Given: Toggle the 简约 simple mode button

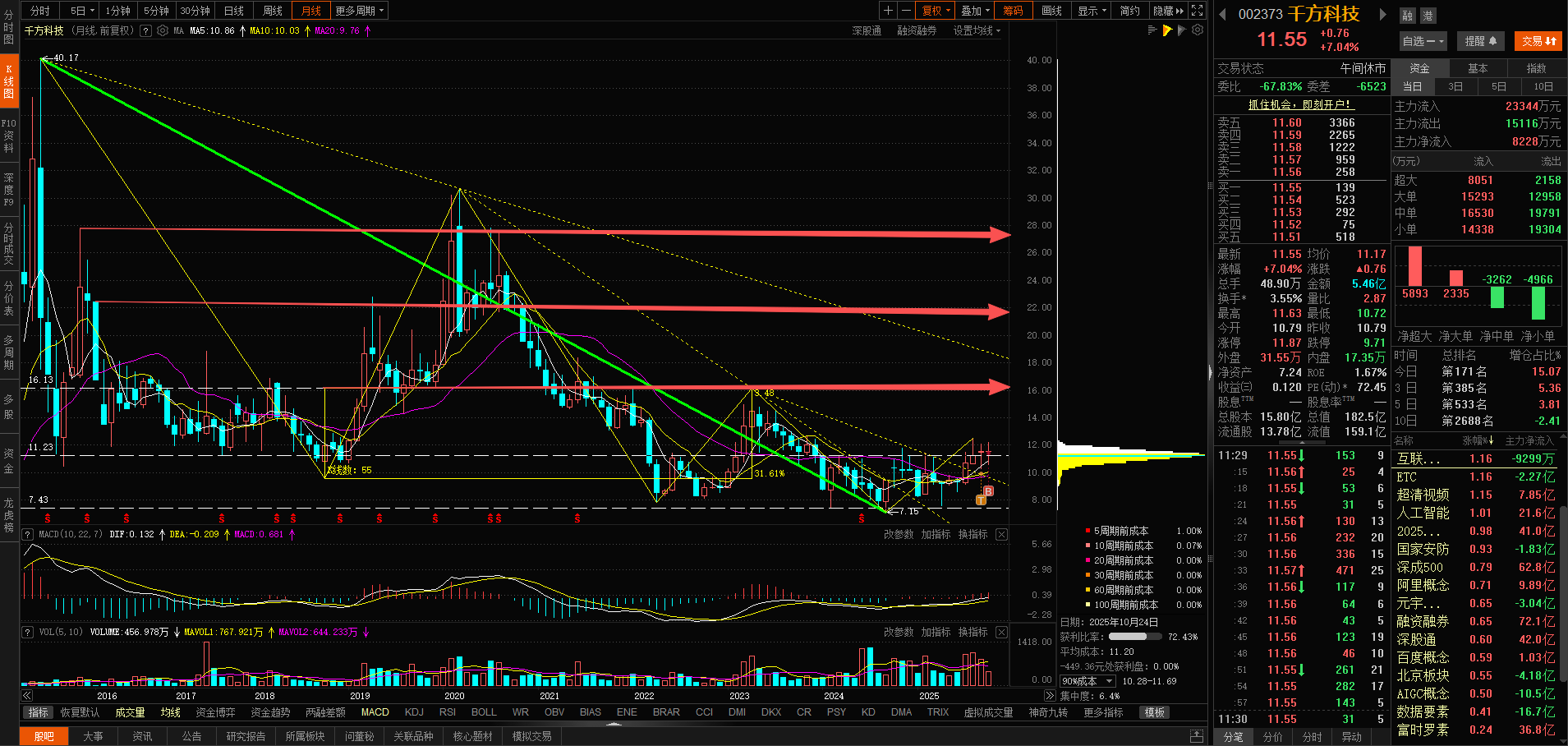Looking at the screenshot, I should click(1130, 11).
